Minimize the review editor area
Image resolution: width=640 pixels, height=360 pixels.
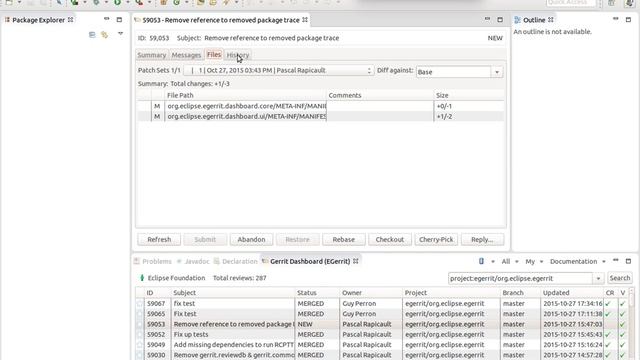[x=487, y=19]
